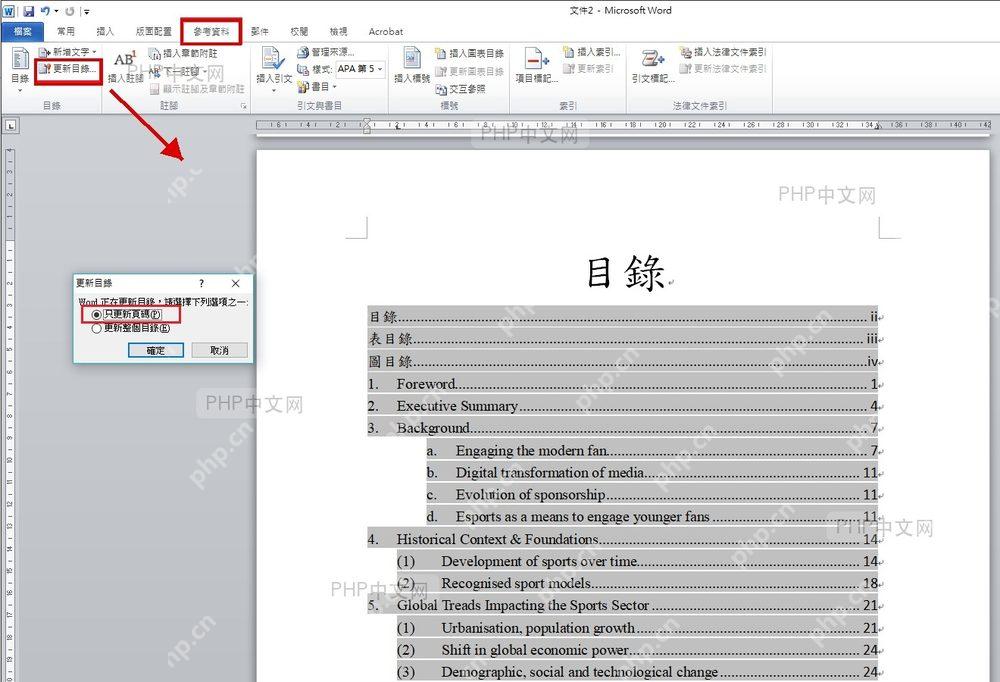
Task: Click 插入索引 (Insert Index)
Action: 592,52
